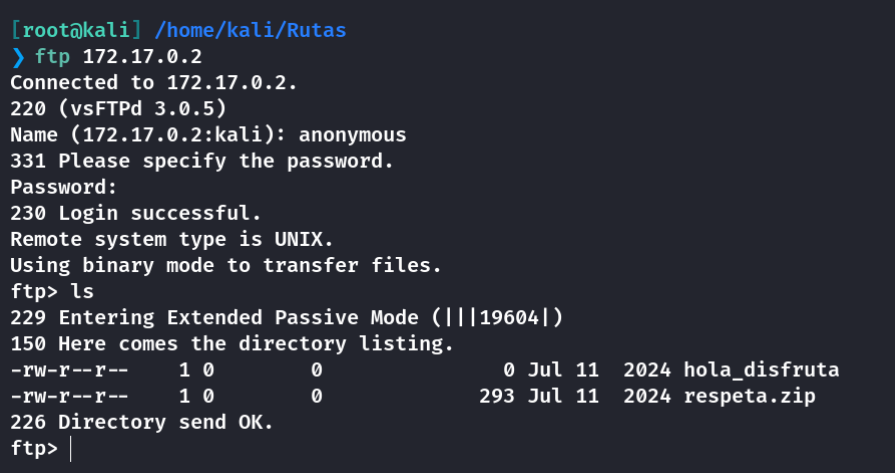Click the respeta.zip permissions string

70,397
